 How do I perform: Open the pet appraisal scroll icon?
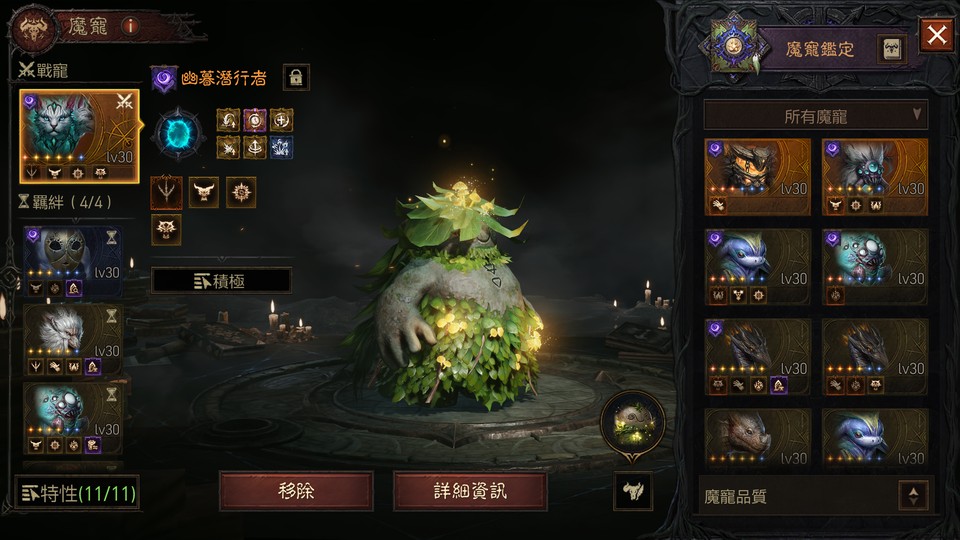click(x=891, y=49)
